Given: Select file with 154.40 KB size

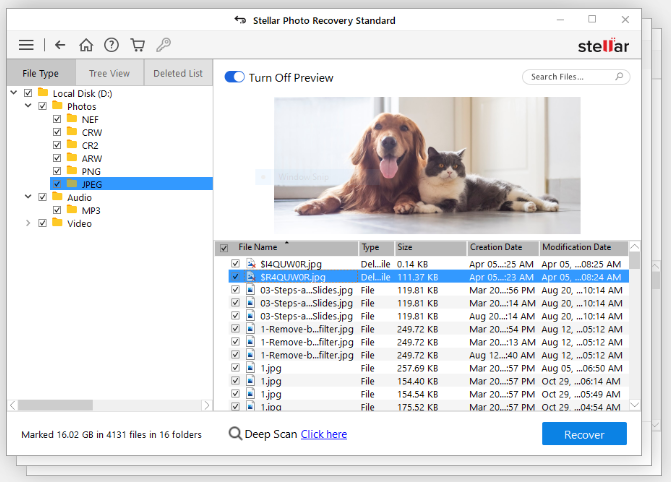Looking at the screenshot, I should (428, 381).
